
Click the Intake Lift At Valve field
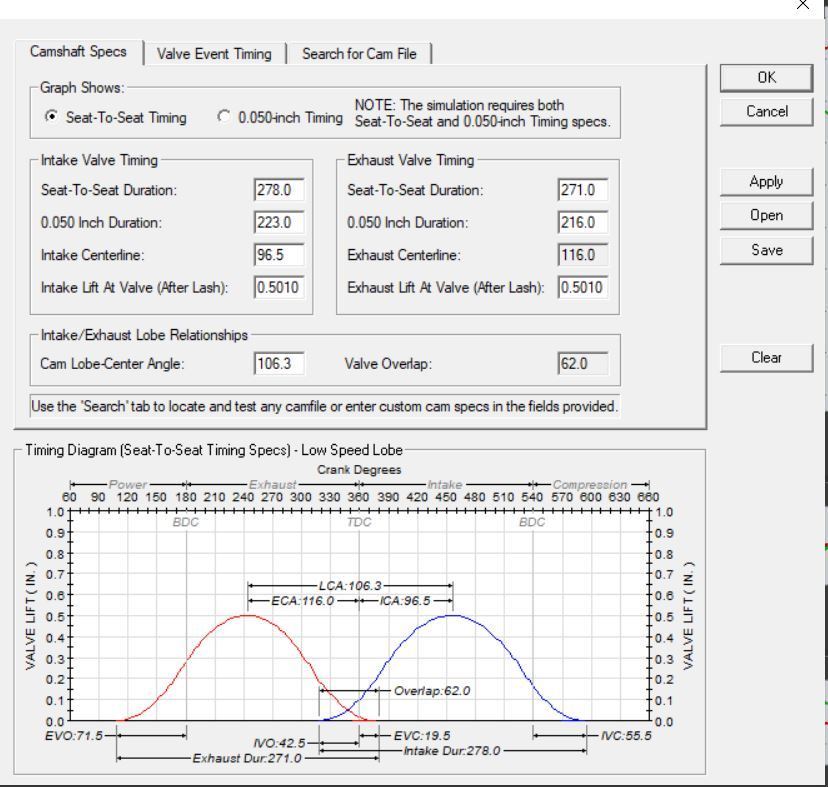278,289
